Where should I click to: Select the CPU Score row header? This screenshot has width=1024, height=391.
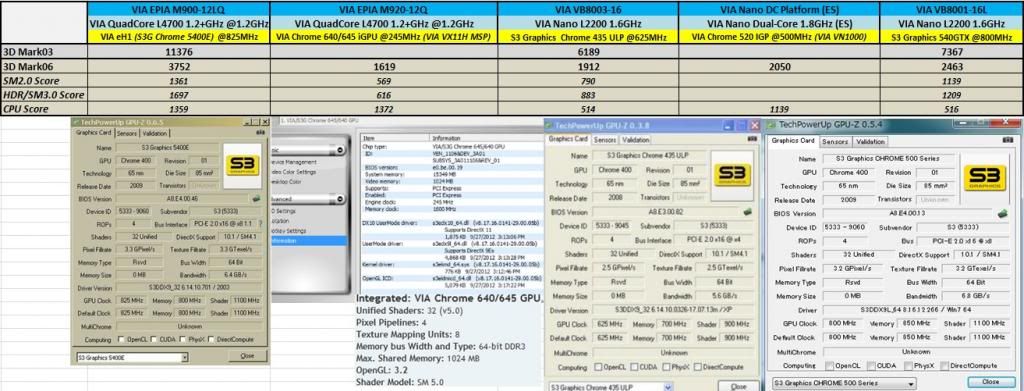[x=44, y=109]
